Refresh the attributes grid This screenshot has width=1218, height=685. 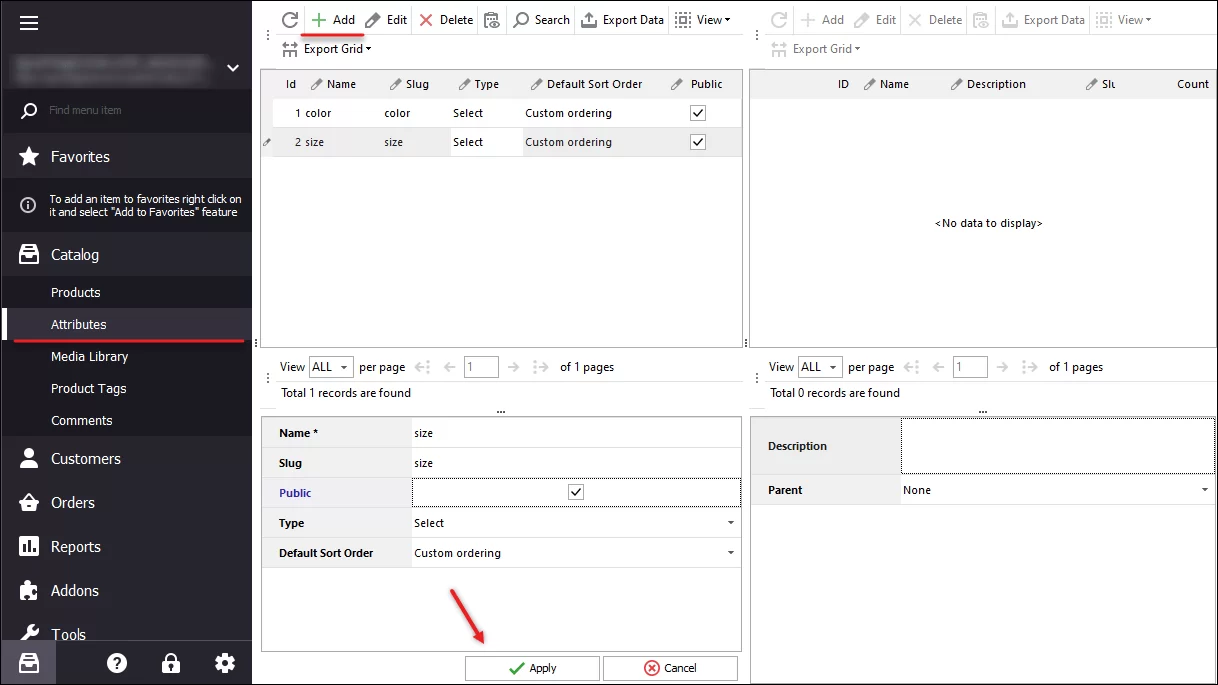(x=289, y=19)
